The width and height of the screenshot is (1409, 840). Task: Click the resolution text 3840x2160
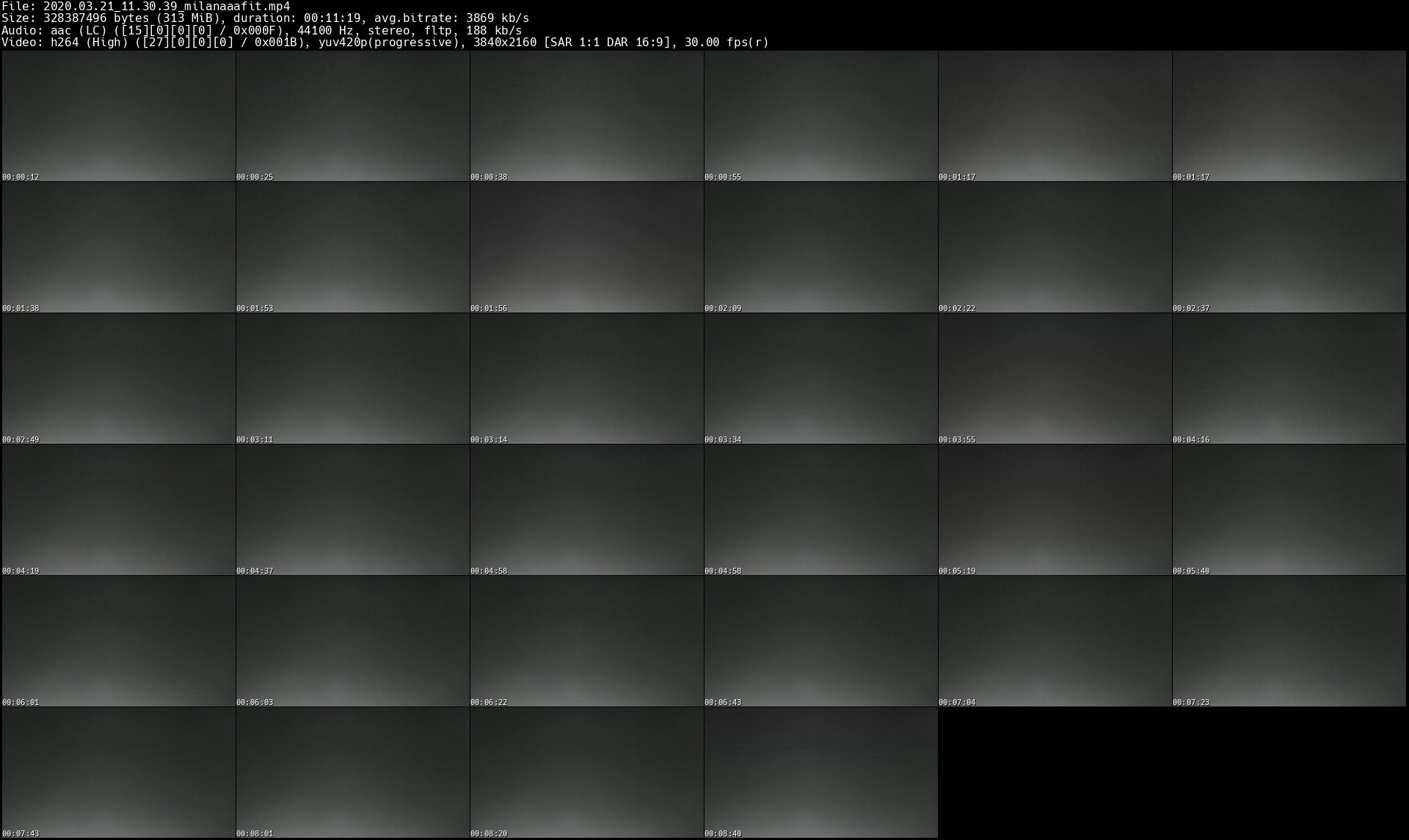click(x=505, y=43)
